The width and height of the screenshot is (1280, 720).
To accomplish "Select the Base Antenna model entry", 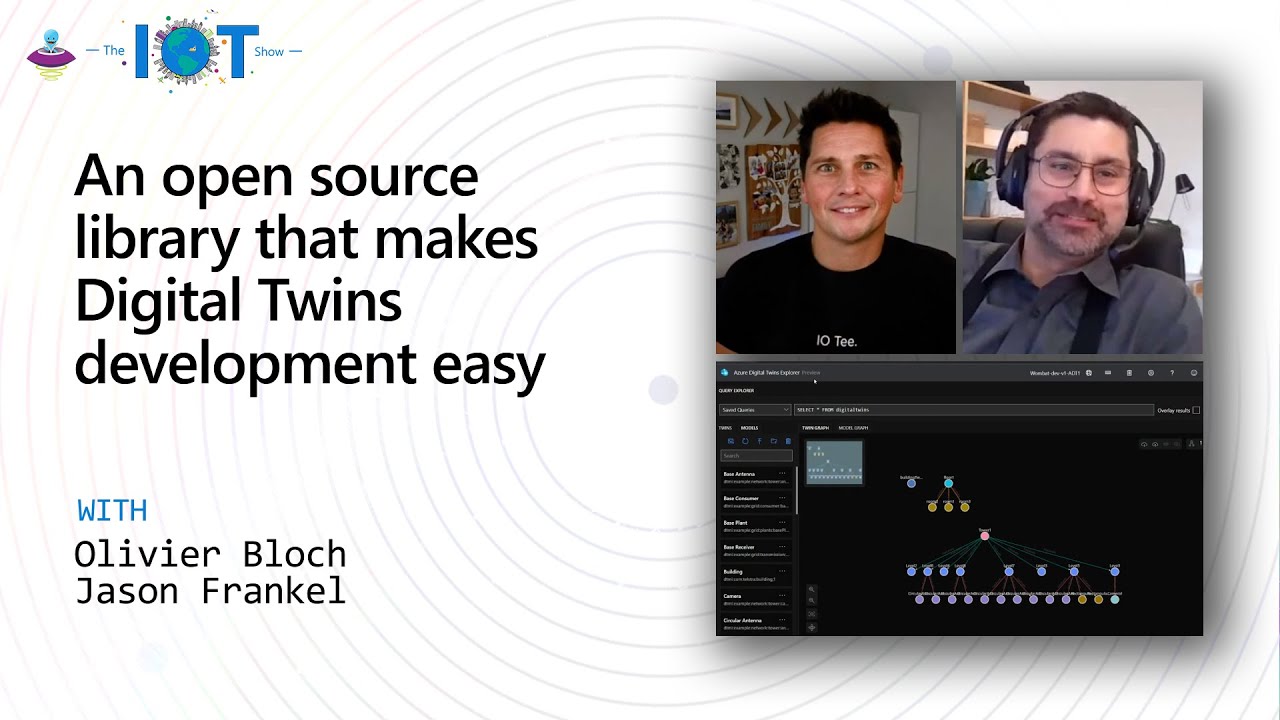I will 756,477.
